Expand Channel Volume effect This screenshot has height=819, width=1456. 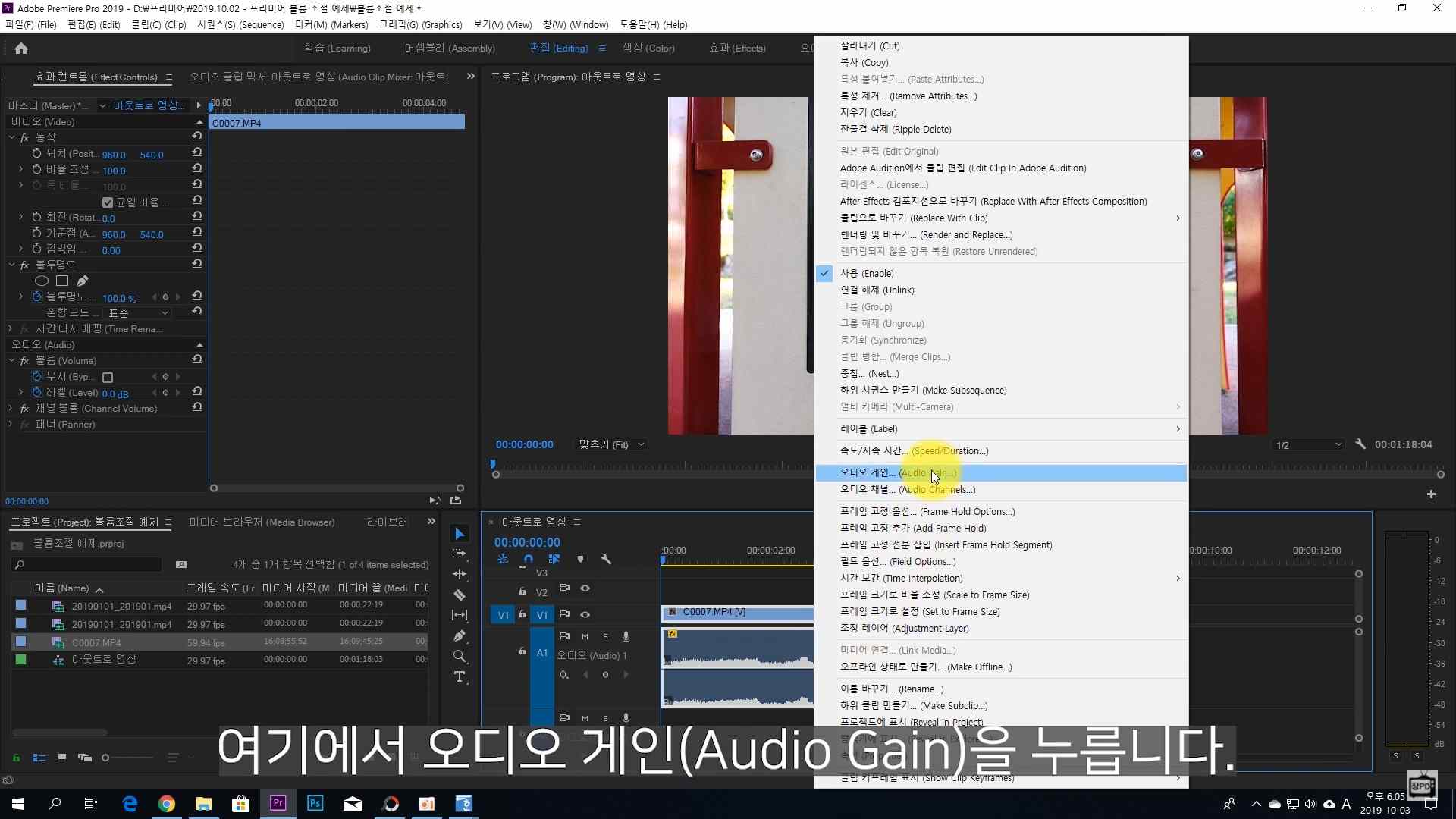(x=11, y=409)
